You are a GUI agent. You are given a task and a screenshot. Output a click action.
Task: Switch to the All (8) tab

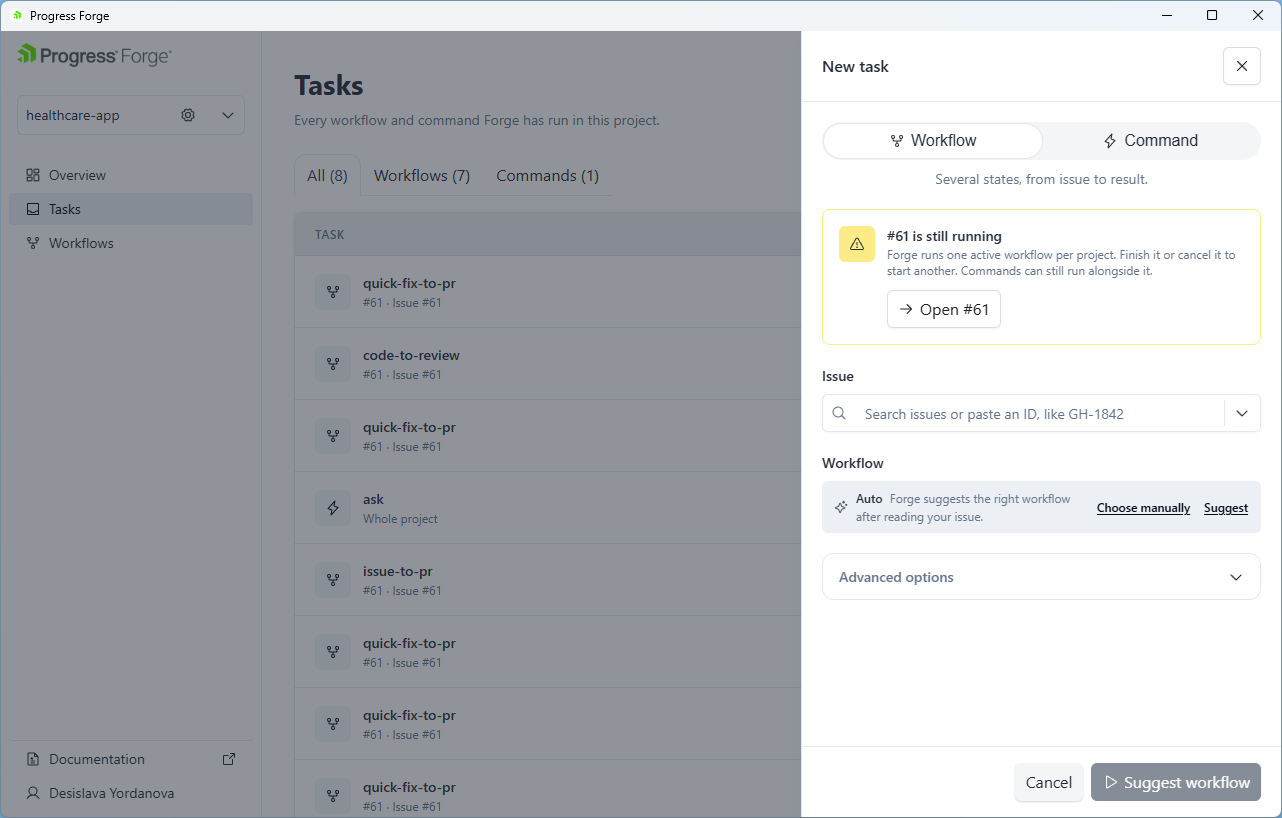pos(327,175)
